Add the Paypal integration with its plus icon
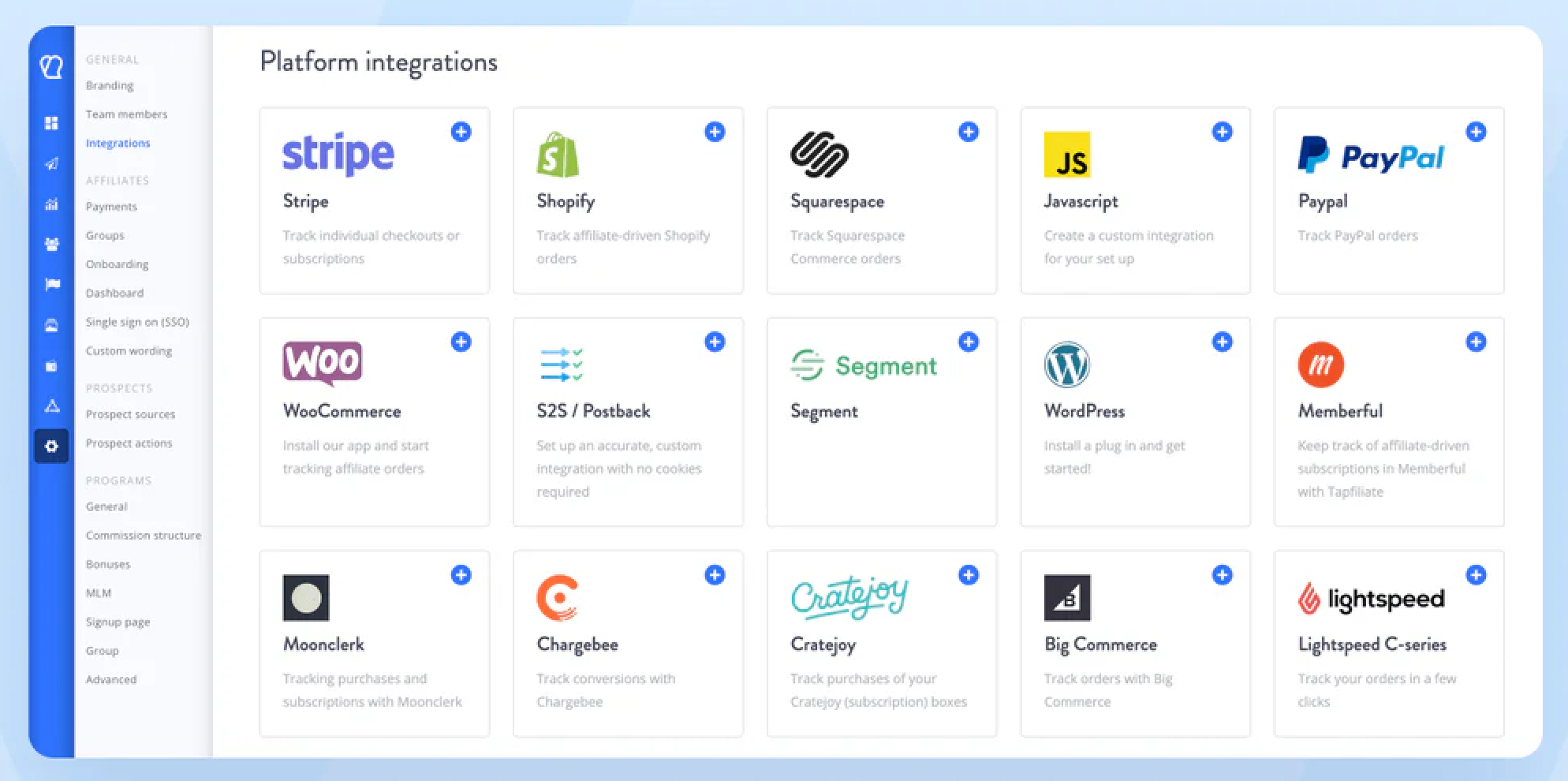 click(x=1477, y=132)
